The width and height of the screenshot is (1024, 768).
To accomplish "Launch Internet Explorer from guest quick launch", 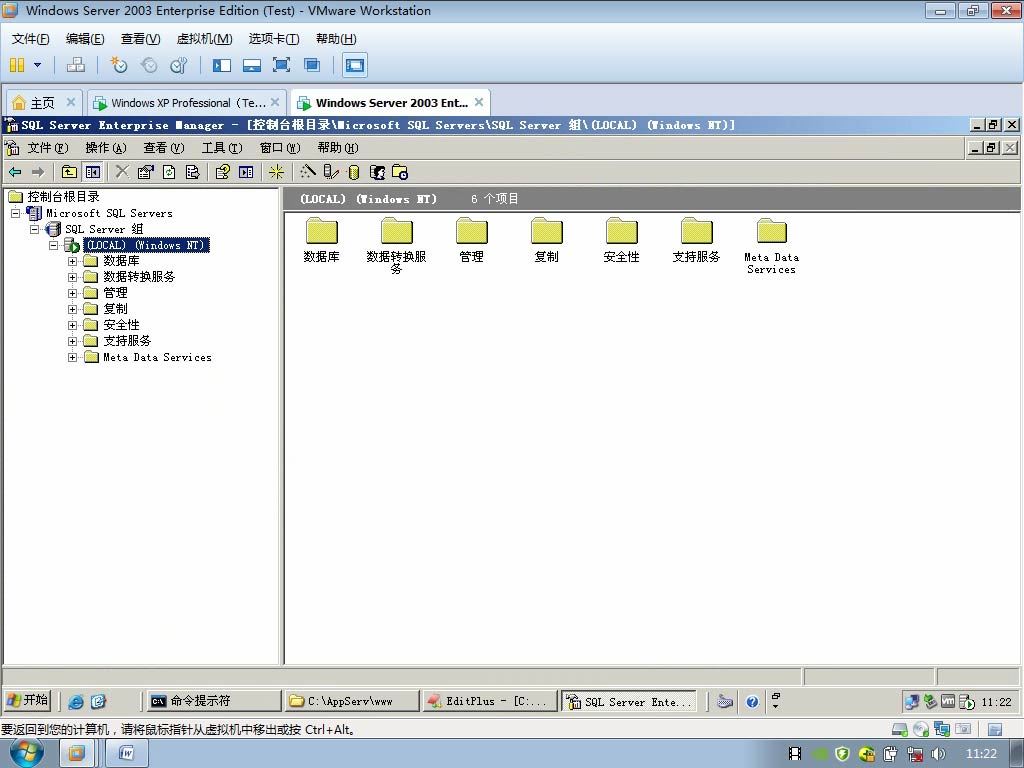I will [76, 702].
